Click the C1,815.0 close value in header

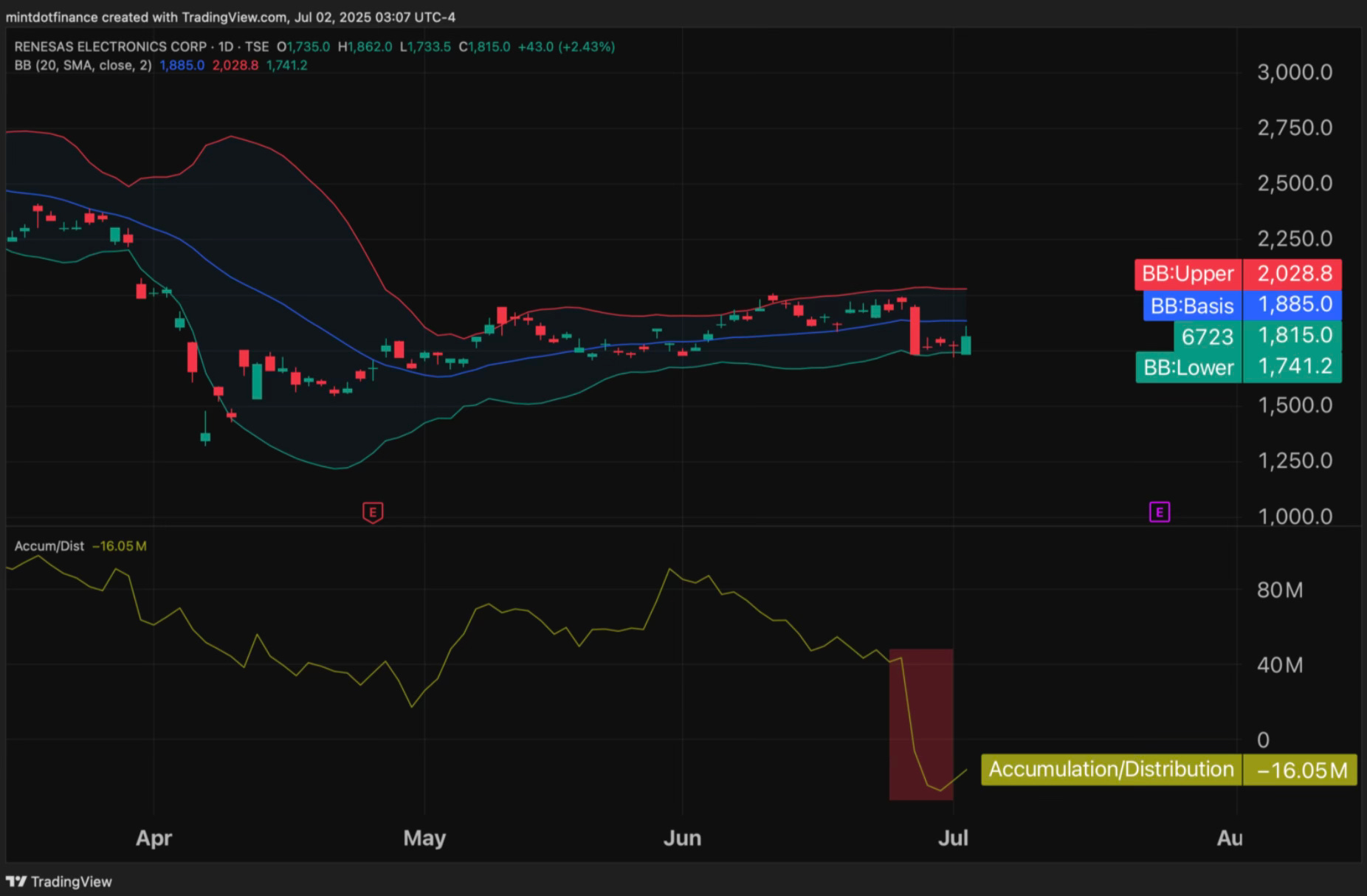point(484,46)
